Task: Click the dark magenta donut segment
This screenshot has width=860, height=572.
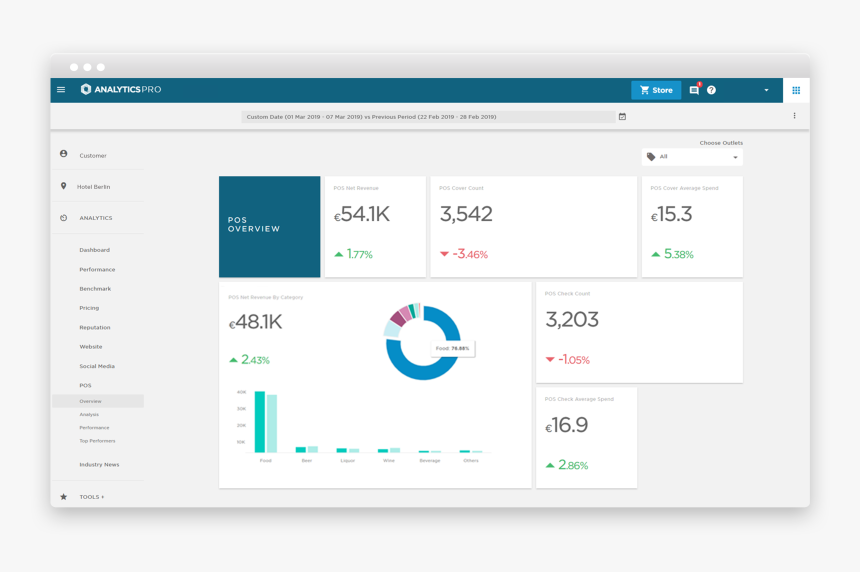Action: [398, 318]
